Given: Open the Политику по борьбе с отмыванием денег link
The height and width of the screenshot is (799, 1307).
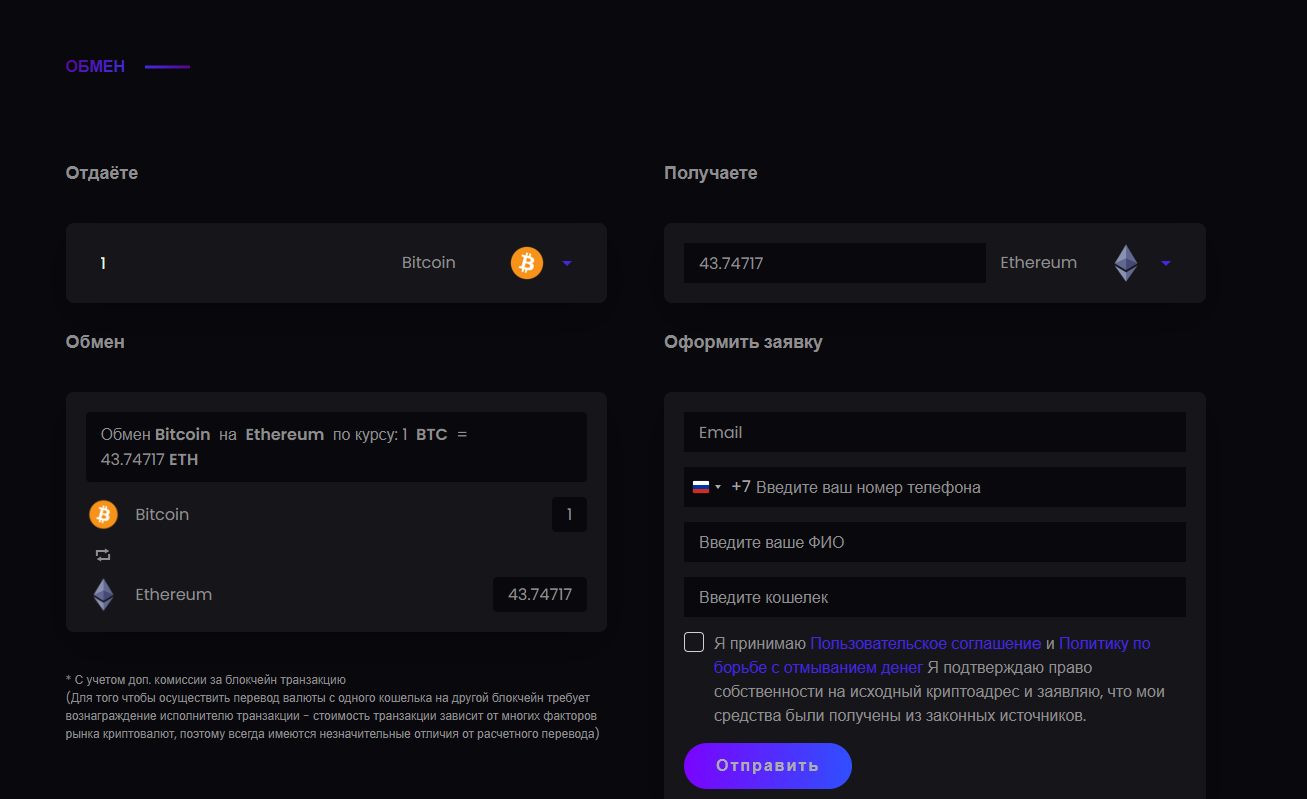Looking at the screenshot, I should click(x=932, y=656).
